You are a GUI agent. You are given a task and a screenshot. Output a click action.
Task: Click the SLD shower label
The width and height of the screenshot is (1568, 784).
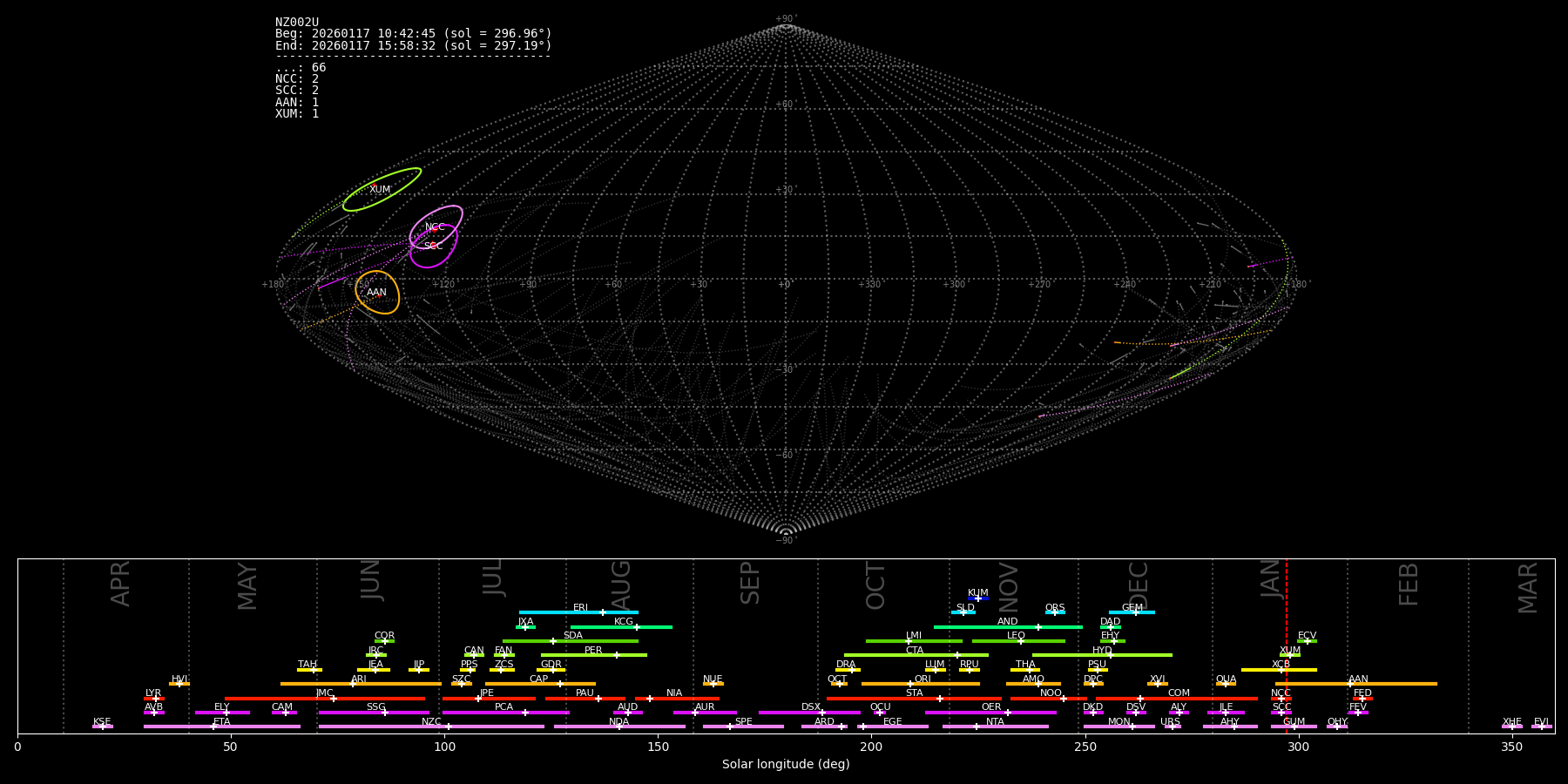pos(965,608)
